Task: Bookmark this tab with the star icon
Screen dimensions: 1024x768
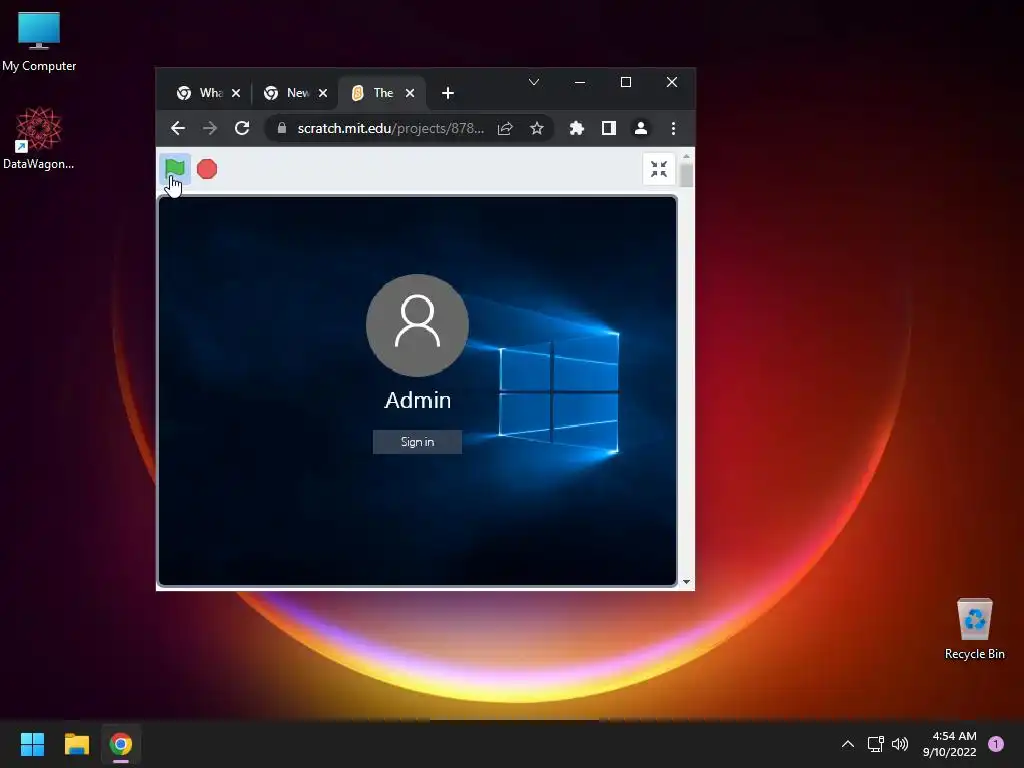Action: pyautogui.click(x=537, y=129)
